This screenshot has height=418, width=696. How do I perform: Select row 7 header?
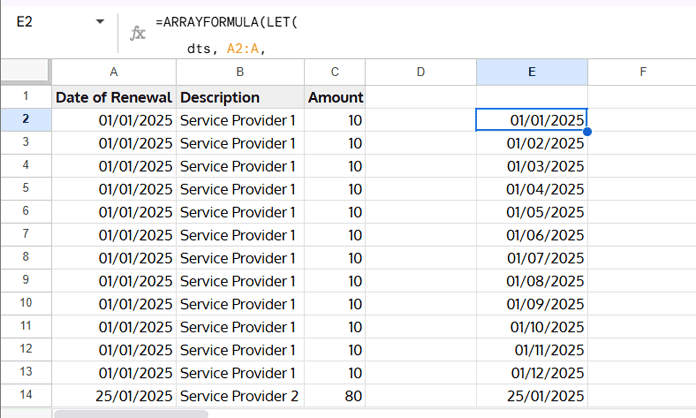[x=26, y=235]
